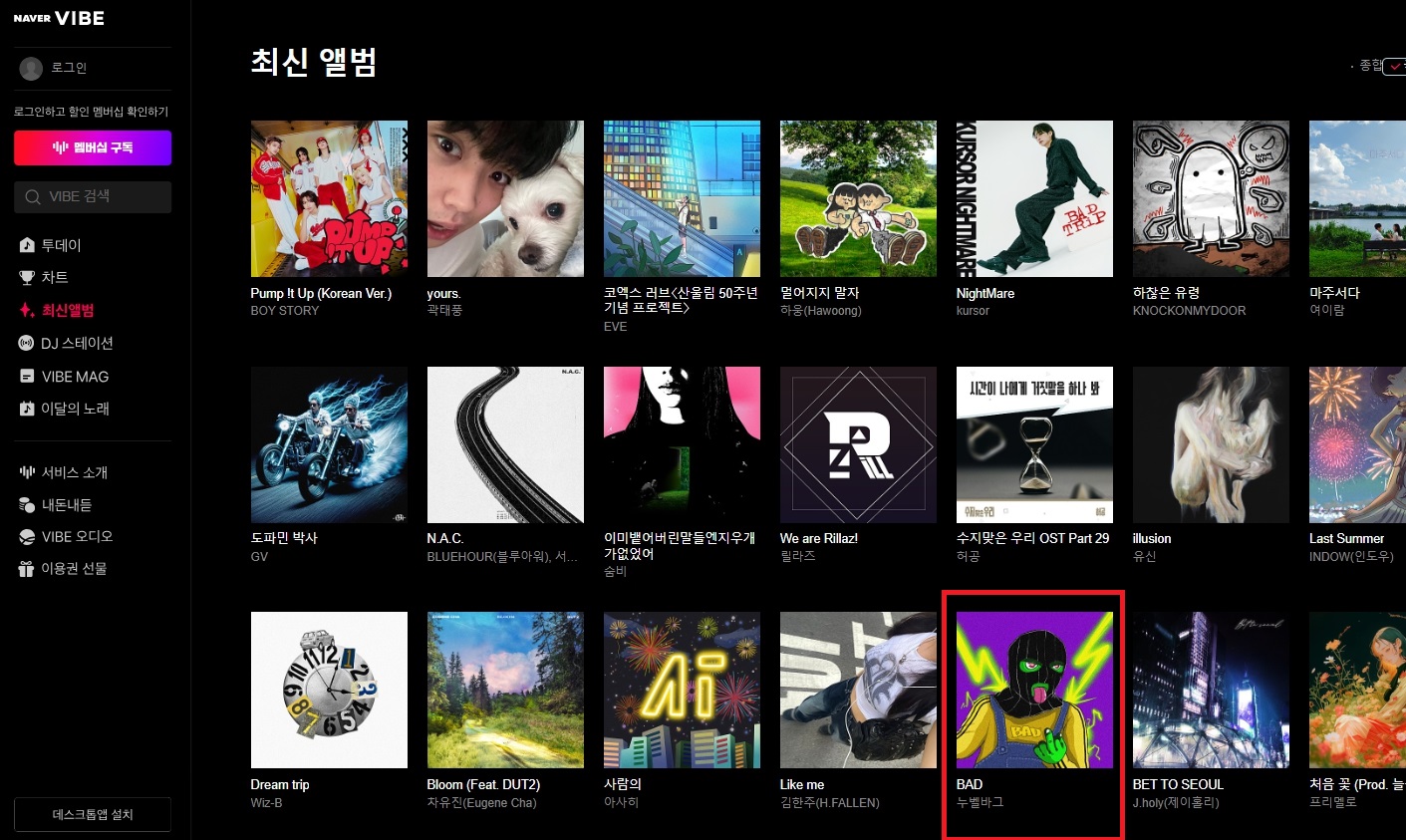Click the VIBE MAG magazine icon
The image size is (1406, 840).
coord(27,377)
